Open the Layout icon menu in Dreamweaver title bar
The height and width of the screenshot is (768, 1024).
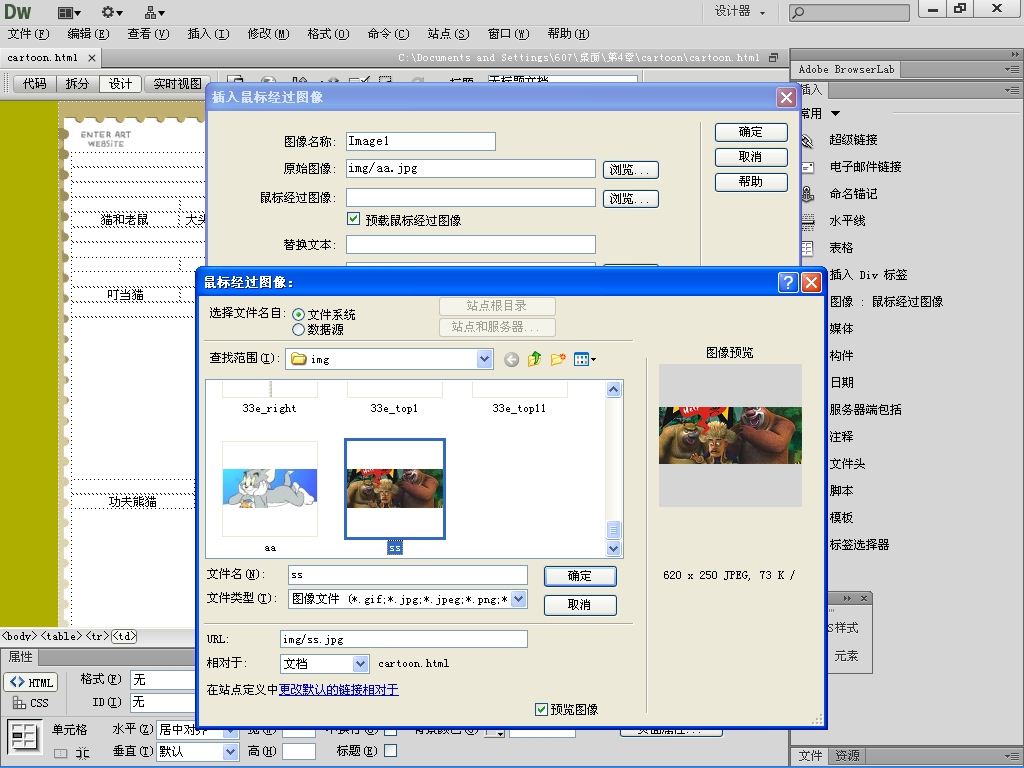pyautogui.click(x=69, y=12)
